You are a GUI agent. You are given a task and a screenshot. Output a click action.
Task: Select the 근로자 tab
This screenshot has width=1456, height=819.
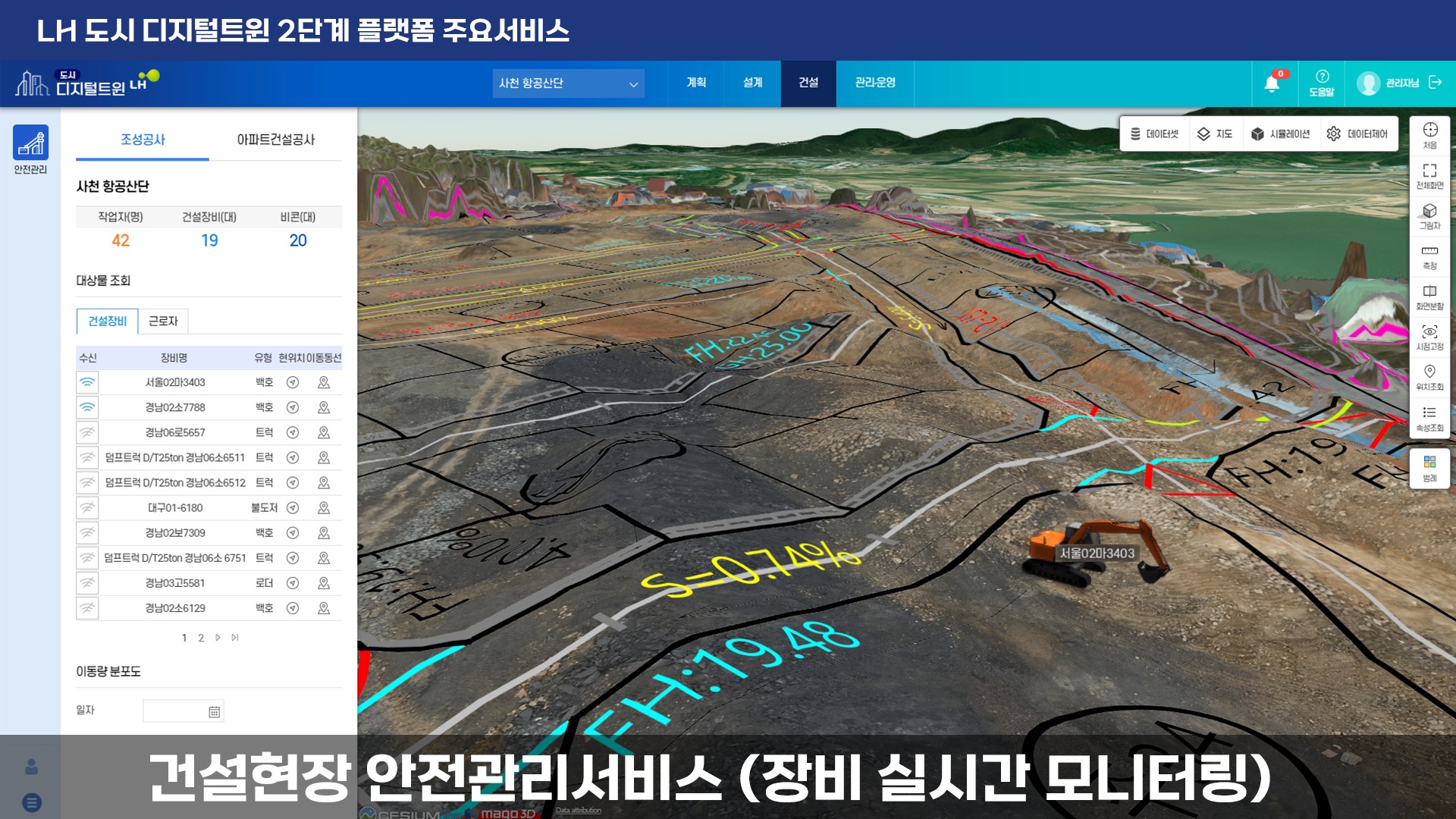(163, 322)
